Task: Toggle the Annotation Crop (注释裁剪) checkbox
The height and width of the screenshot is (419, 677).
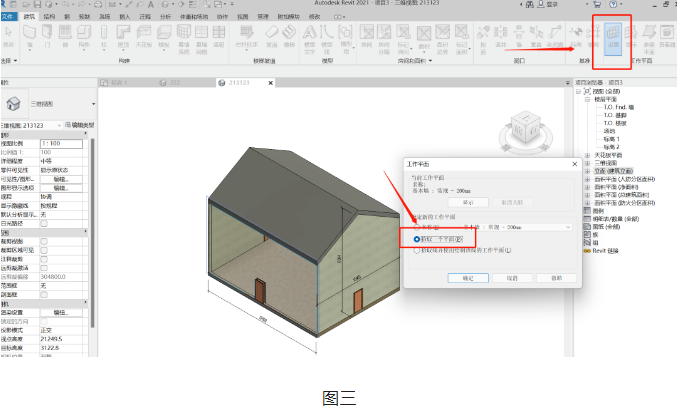Action: [44, 259]
